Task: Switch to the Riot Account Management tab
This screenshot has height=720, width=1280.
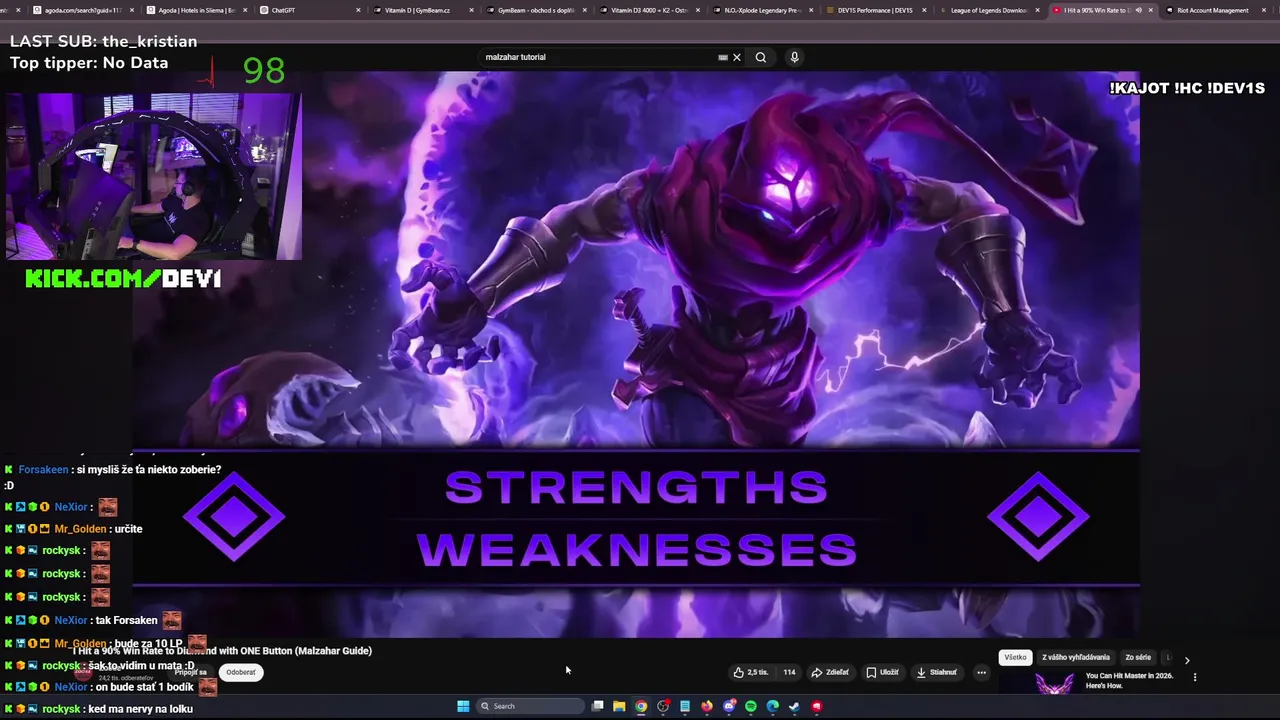Action: pos(1211,10)
